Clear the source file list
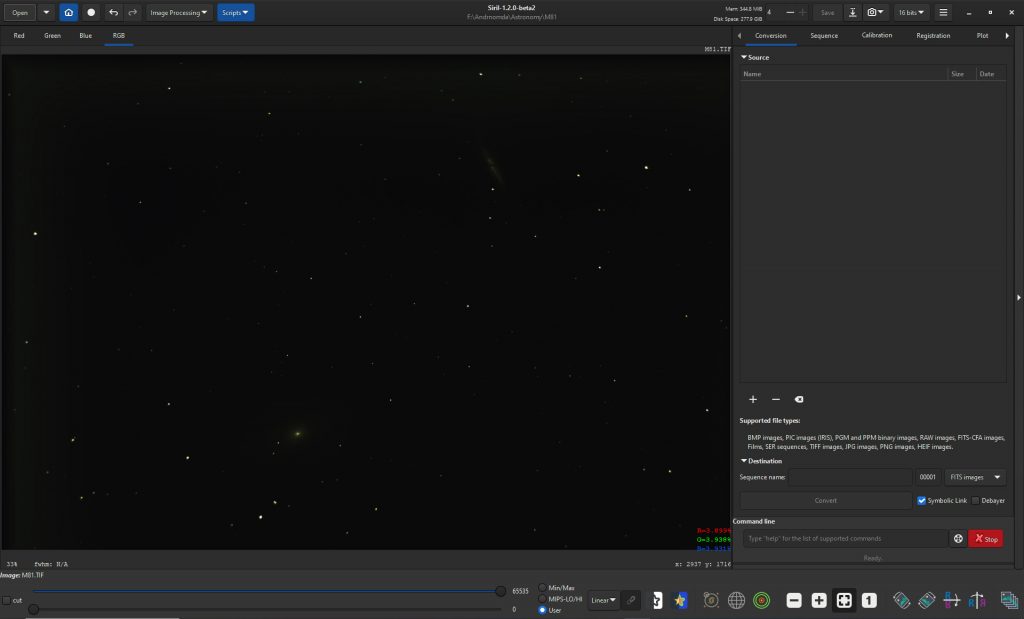 click(x=799, y=399)
